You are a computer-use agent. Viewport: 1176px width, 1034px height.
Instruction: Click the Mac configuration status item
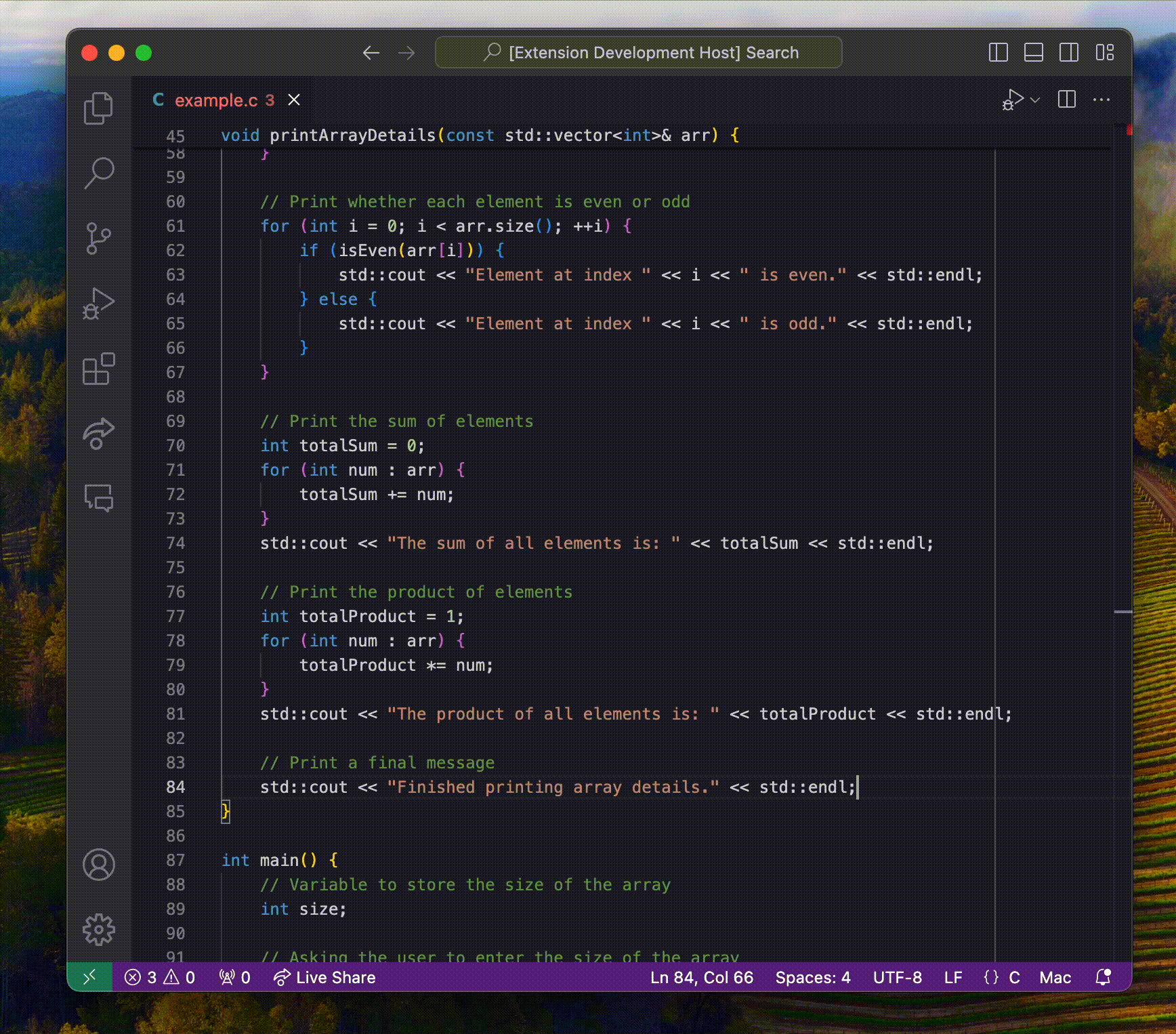coord(1055,977)
